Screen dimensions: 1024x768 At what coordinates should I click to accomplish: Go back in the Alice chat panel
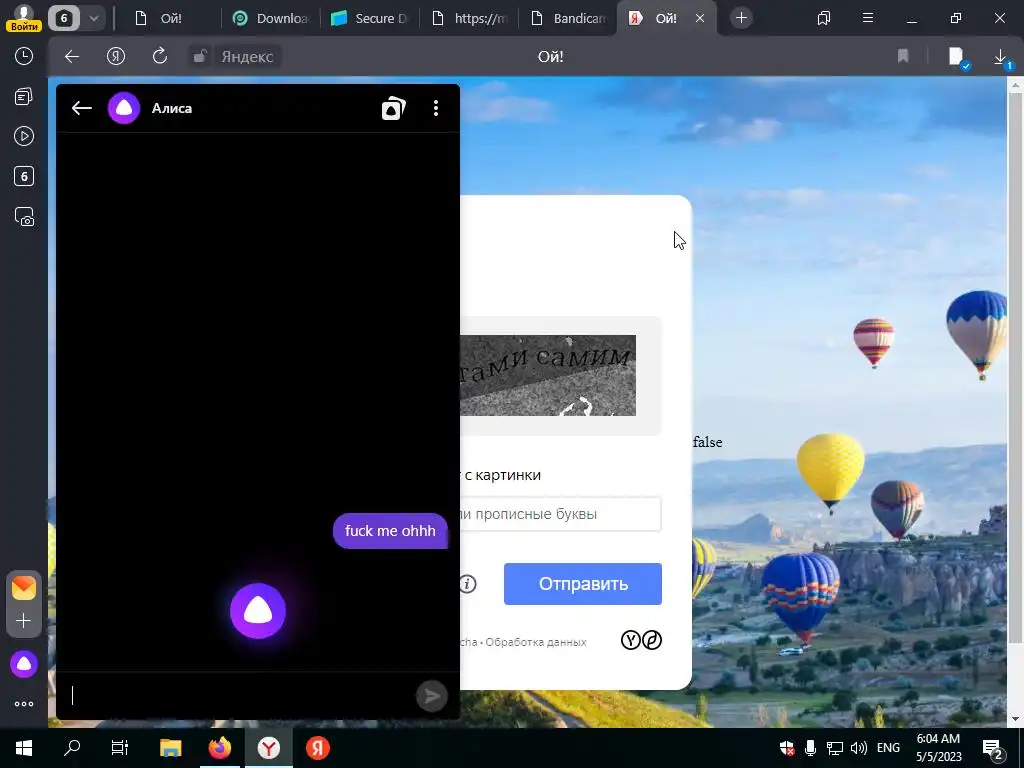point(82,108)
